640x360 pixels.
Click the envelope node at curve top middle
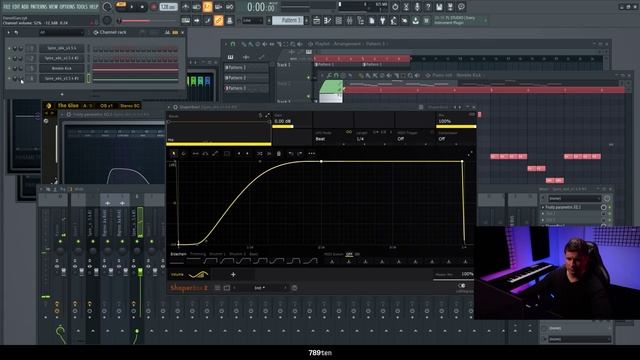pyautogui.click(x=321, y=162)
